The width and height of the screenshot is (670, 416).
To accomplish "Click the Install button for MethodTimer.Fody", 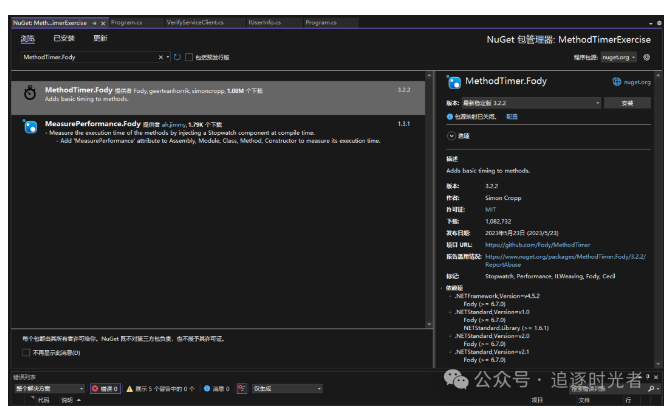I will tap(627, 103).
